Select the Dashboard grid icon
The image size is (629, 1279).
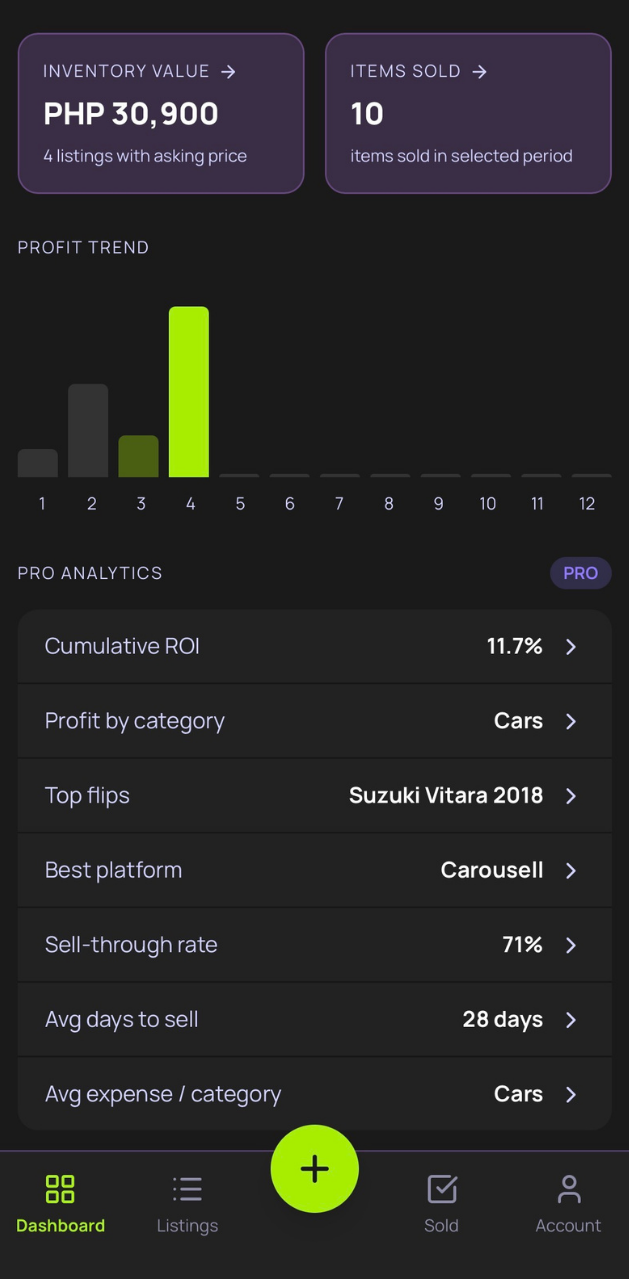coord(60,1189)
